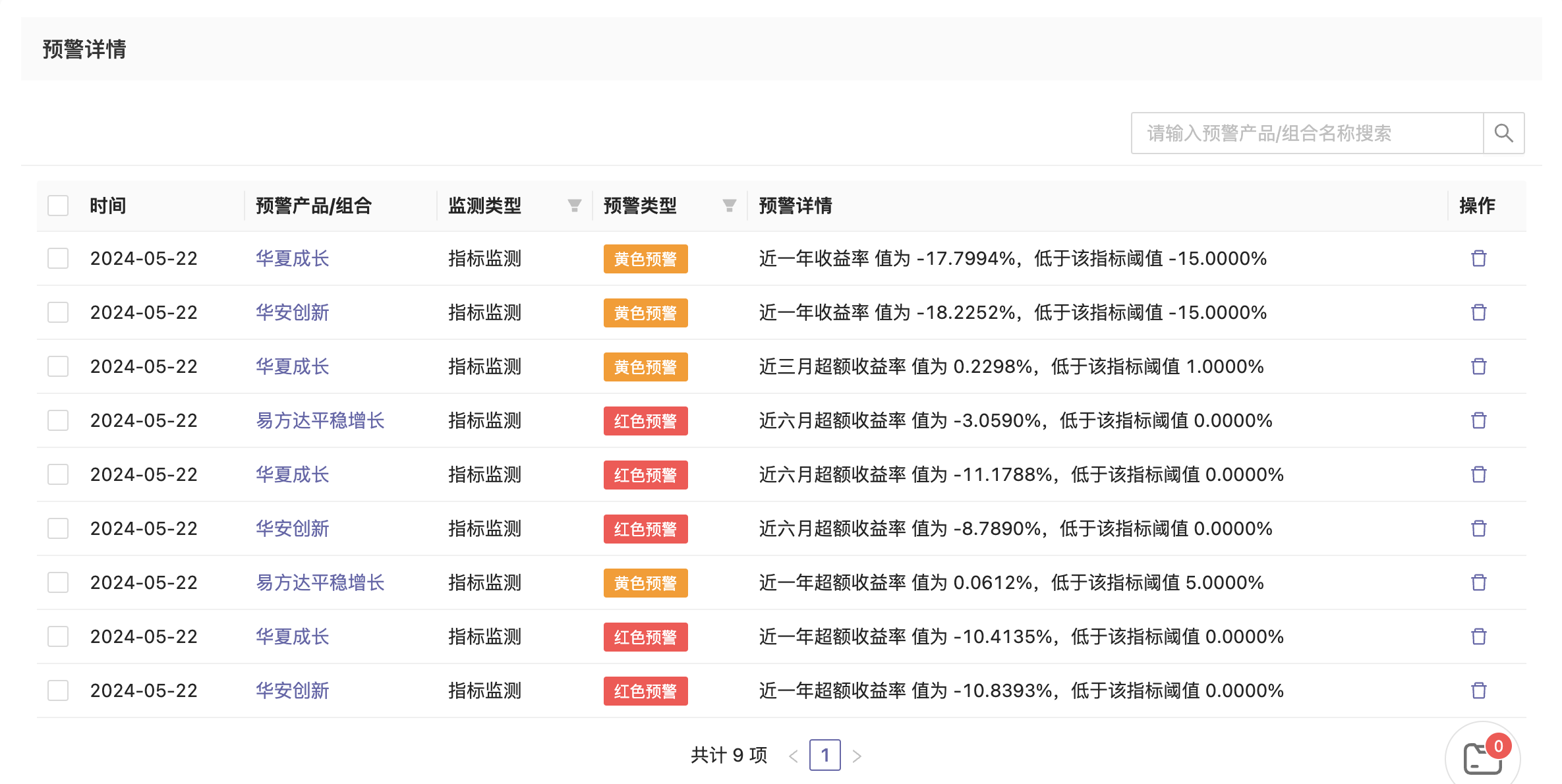Delete the 易方达平稳增长 -3.0590% alert row

pyautogui.click(x=1478, y=420)
